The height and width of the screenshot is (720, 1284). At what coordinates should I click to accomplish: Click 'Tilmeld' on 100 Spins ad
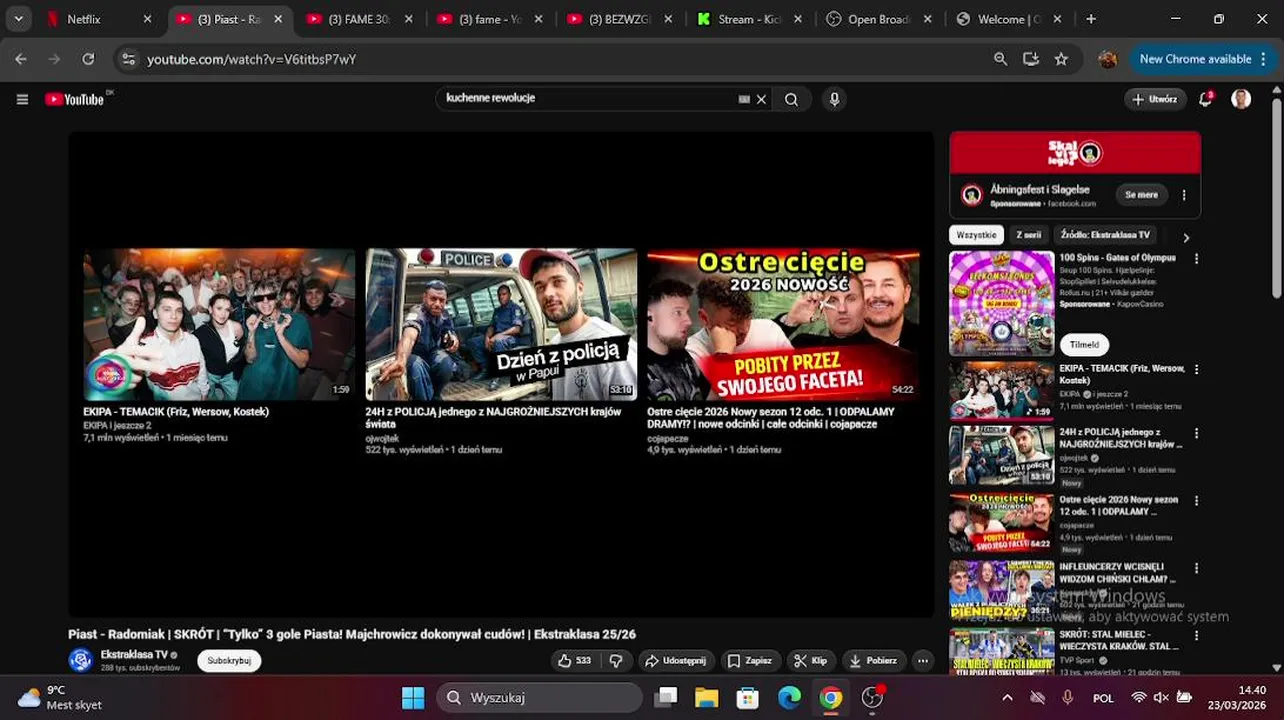(1084, 344)
